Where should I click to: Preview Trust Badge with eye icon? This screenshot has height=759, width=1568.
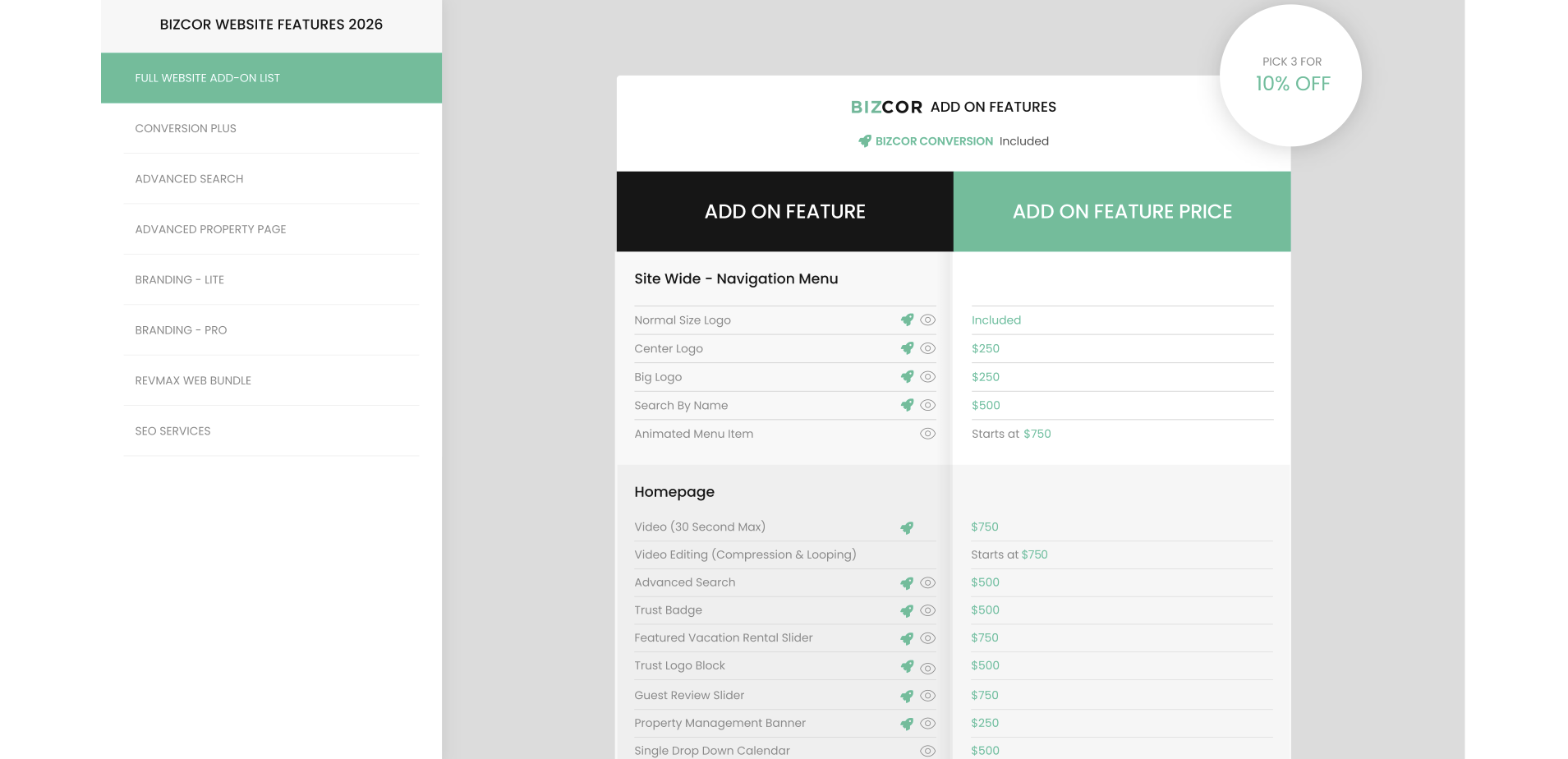928,610
